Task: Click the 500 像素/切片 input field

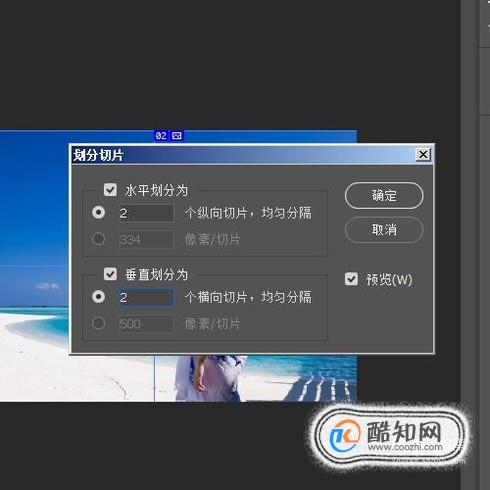Action: click(146, 324)
